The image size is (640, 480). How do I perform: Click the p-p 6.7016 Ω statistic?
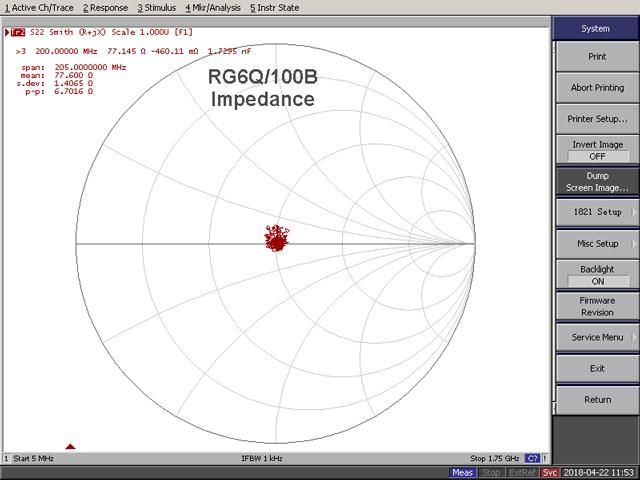click(59, 91)
